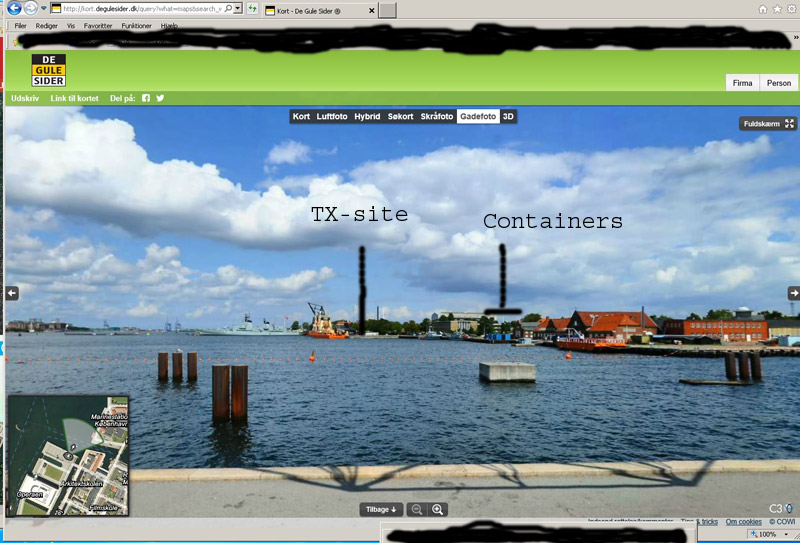Open the Rediger menu
This screenshot has width=800, height=543.
(46, 26)
